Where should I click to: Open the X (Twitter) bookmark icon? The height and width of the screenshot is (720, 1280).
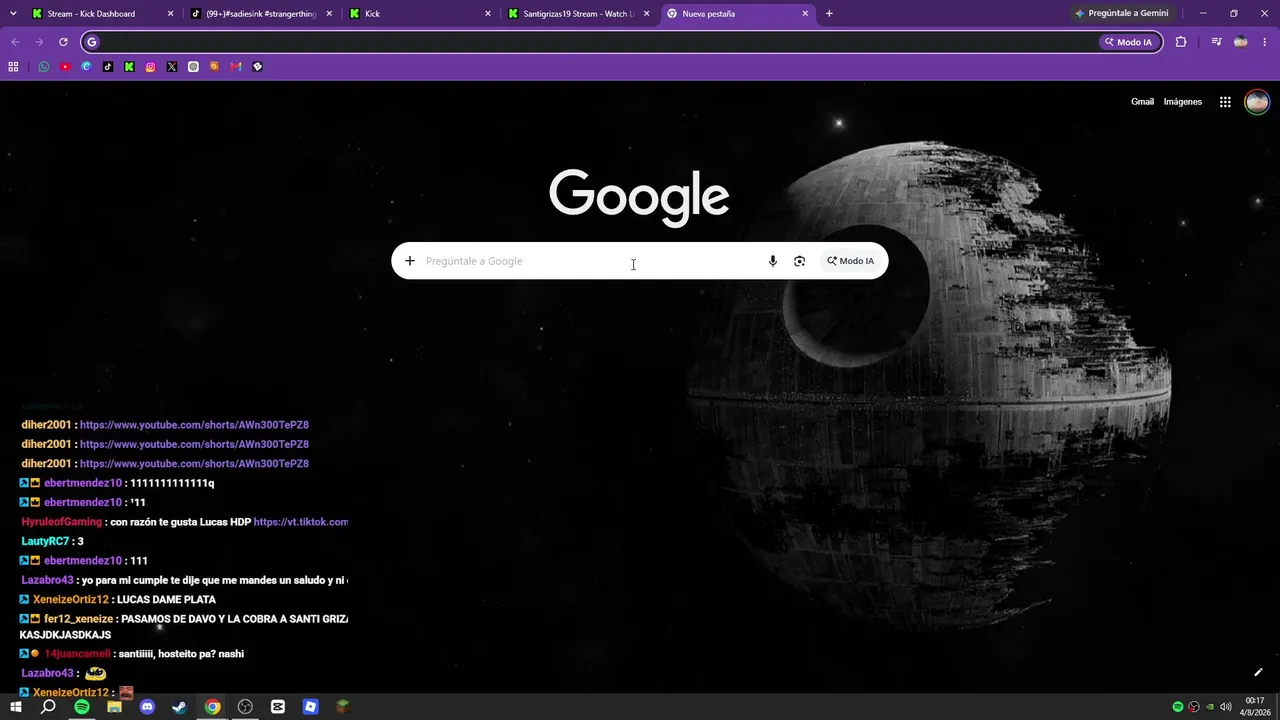(172, 67)
